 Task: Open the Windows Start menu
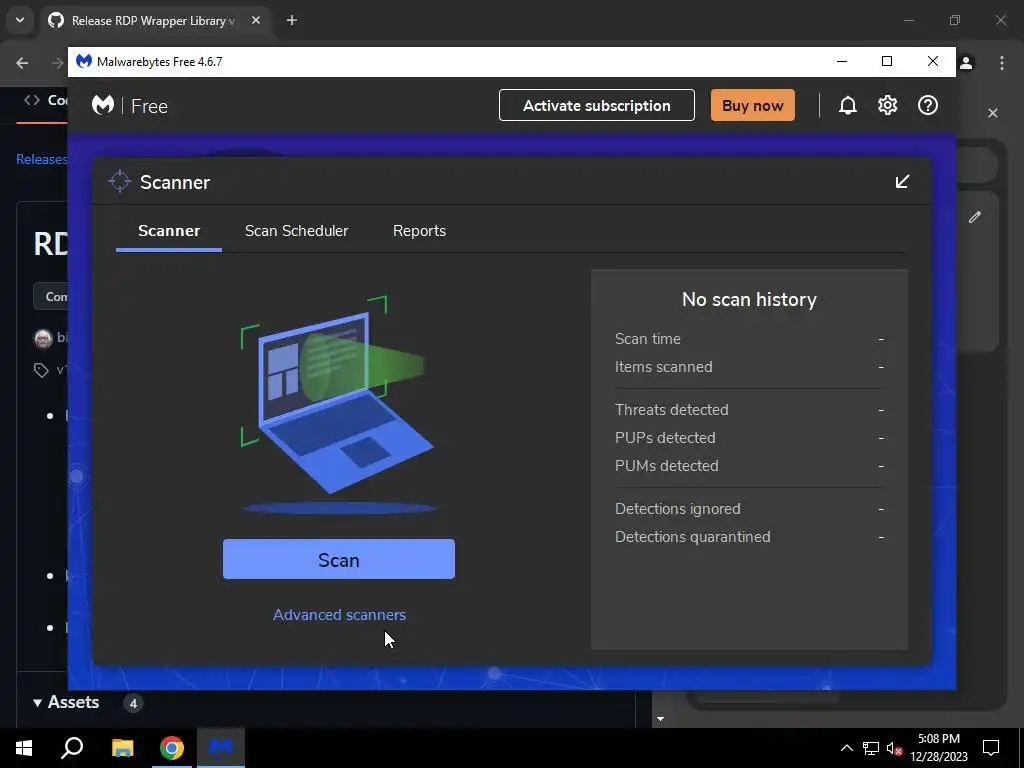click(24, 748)
